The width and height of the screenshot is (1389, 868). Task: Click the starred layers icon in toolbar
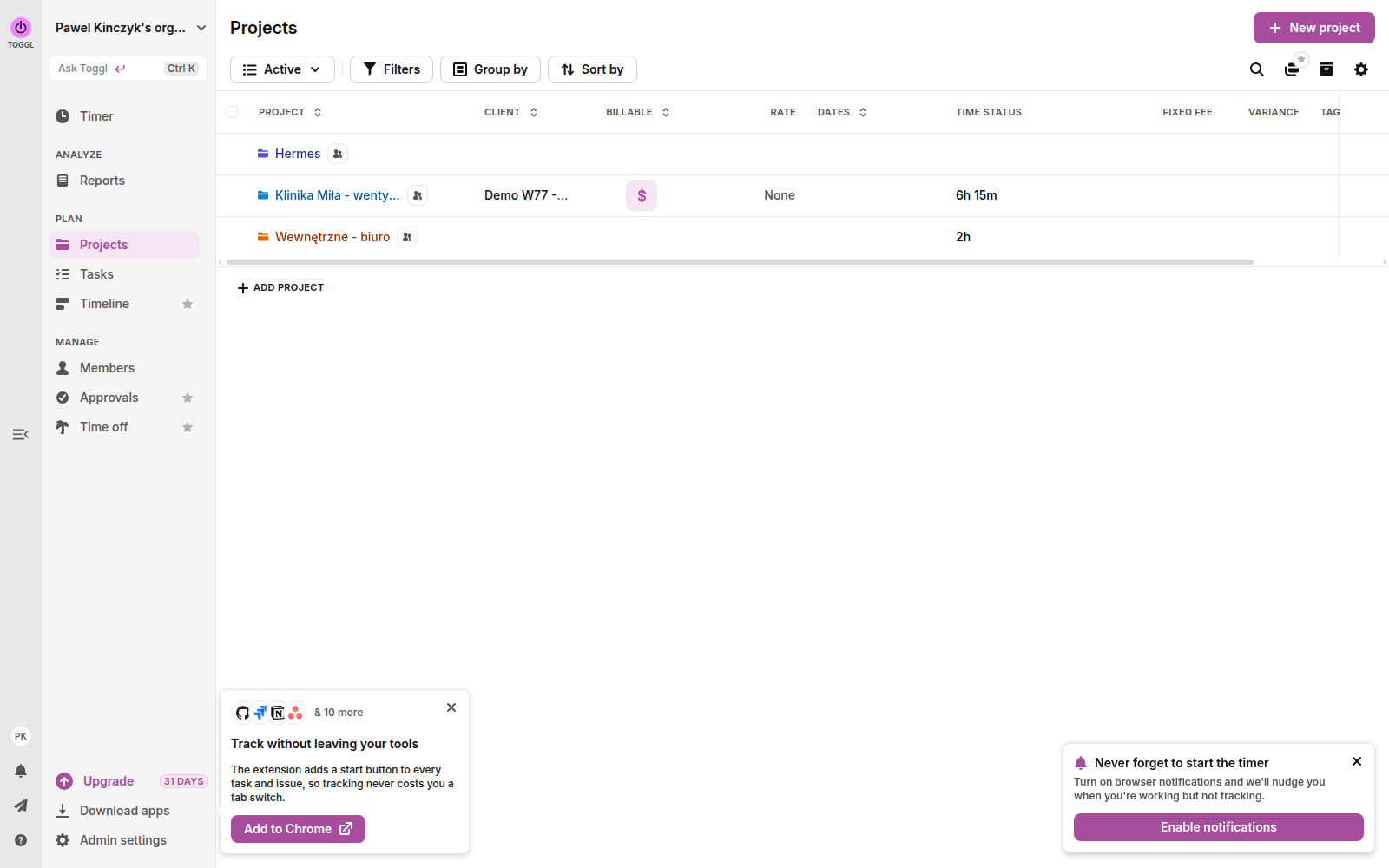(1293, 69)
